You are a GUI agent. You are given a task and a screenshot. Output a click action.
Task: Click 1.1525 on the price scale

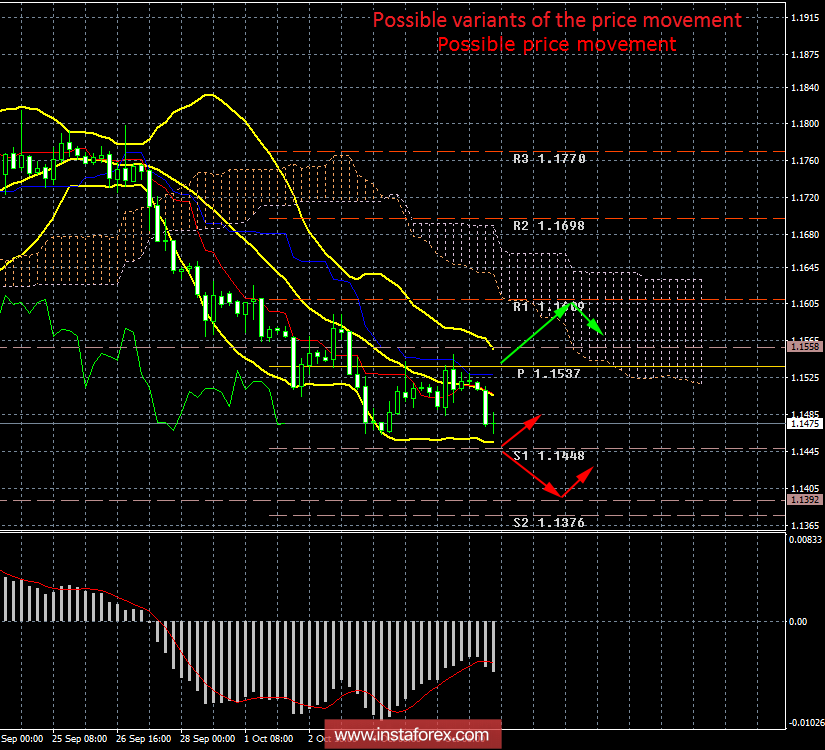(805, 378)
